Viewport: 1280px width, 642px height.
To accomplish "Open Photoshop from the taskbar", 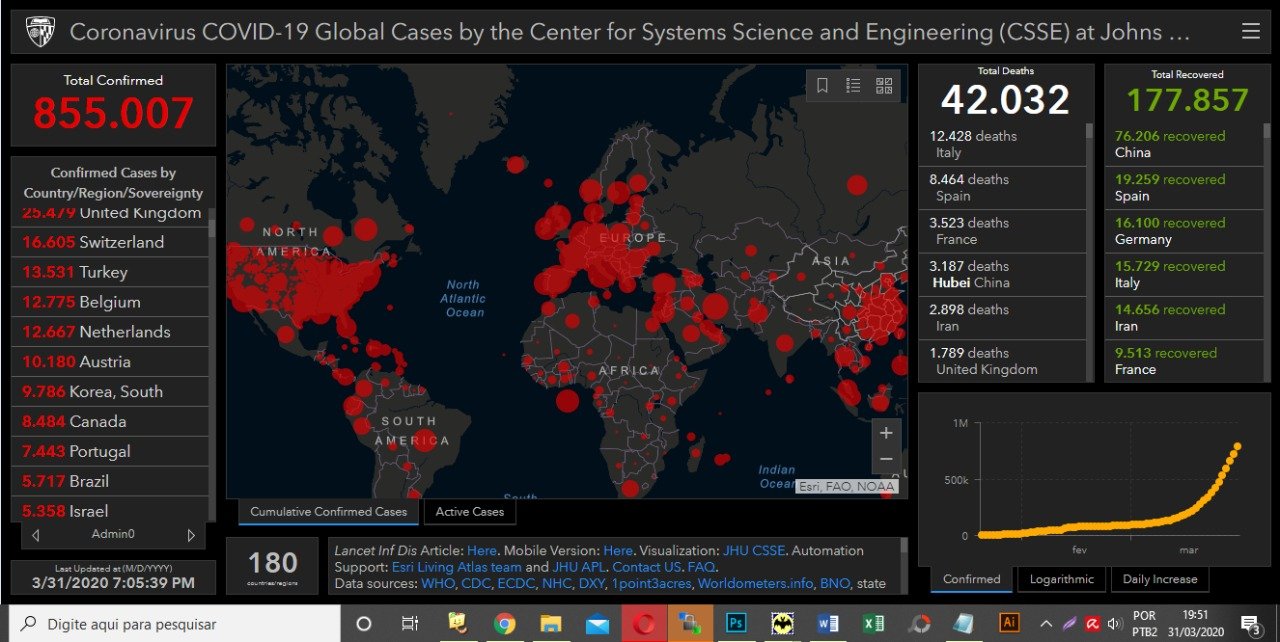I will pyautogui.click(x=736, y=624).
